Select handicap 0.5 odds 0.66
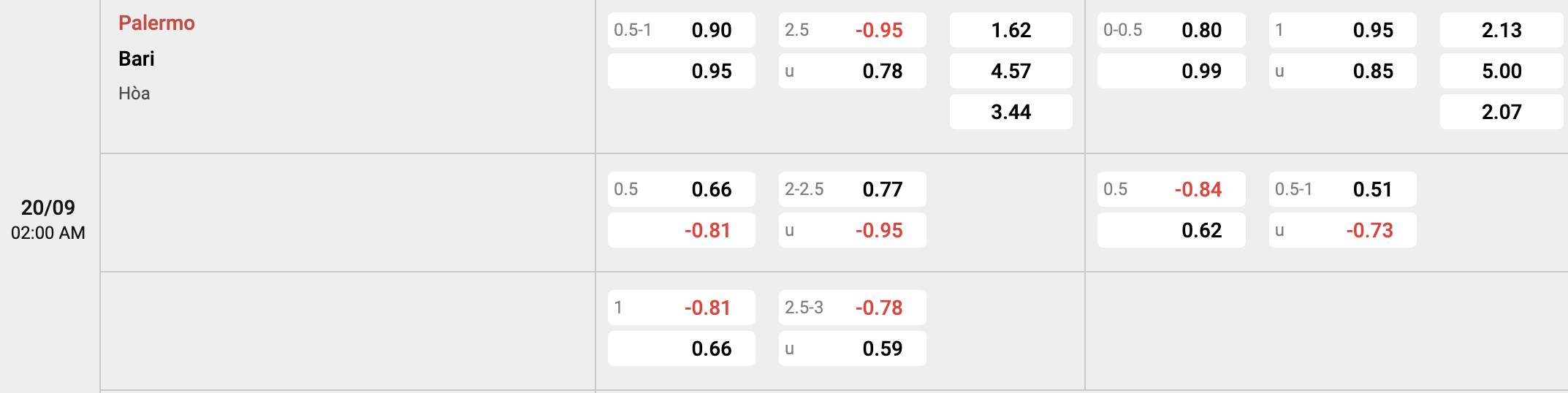 pos(682,189)
